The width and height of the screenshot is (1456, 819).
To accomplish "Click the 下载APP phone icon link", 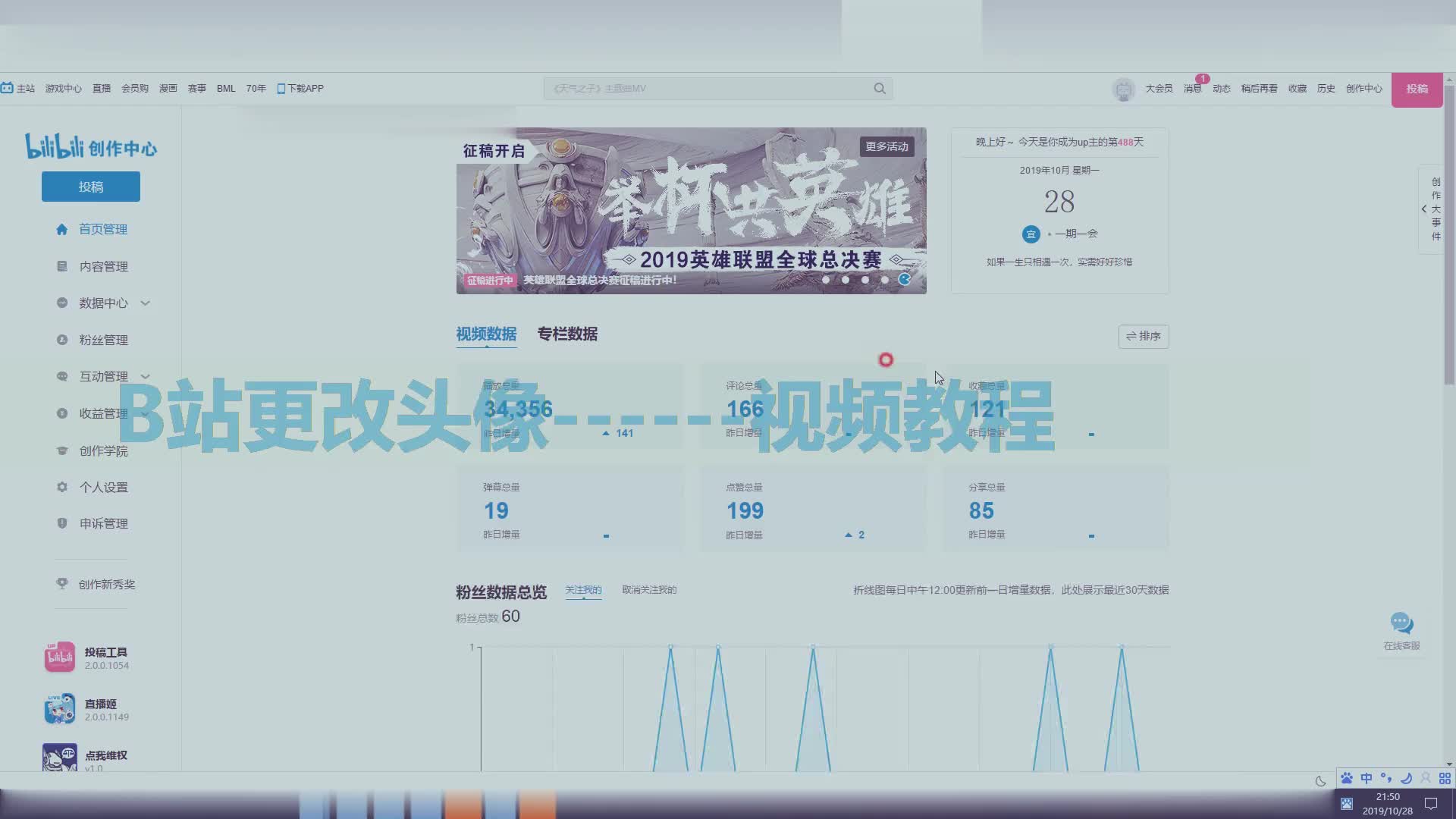I will click(300, 89).
